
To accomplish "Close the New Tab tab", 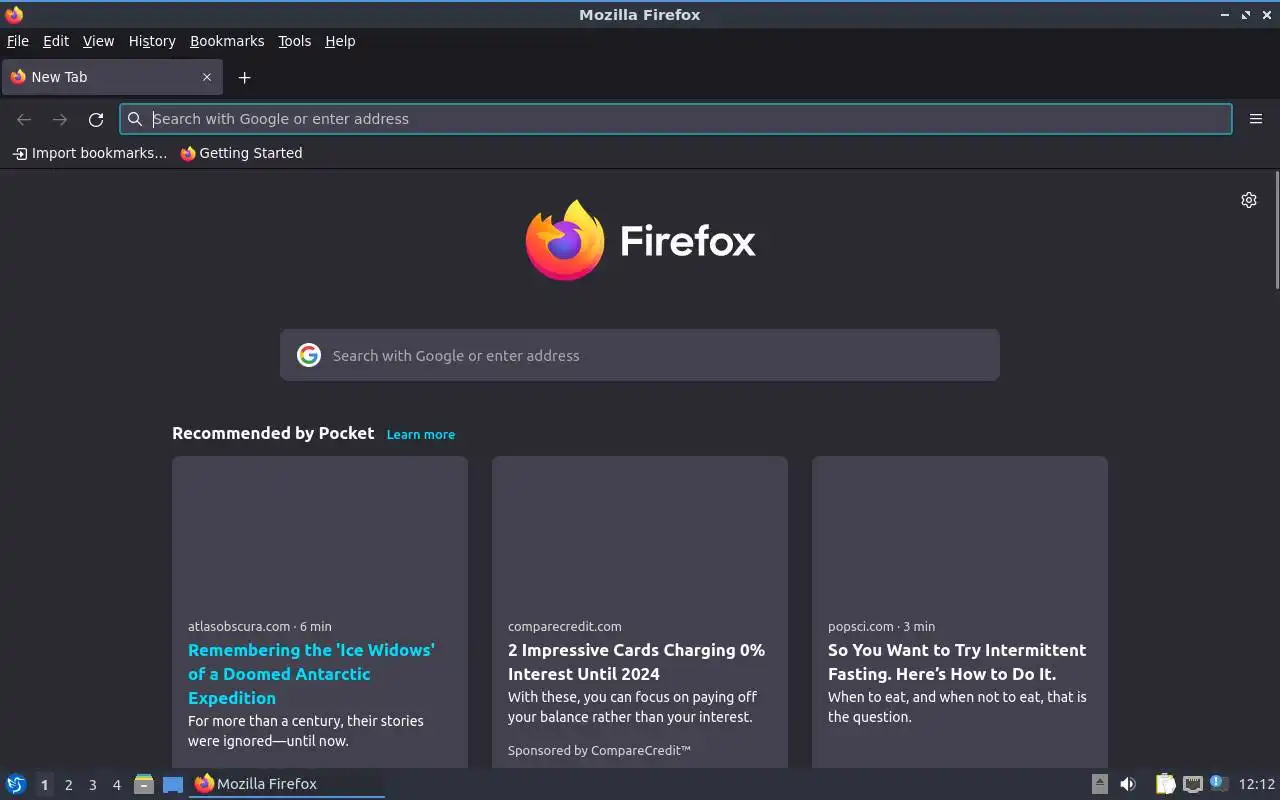I will [207, 77].
